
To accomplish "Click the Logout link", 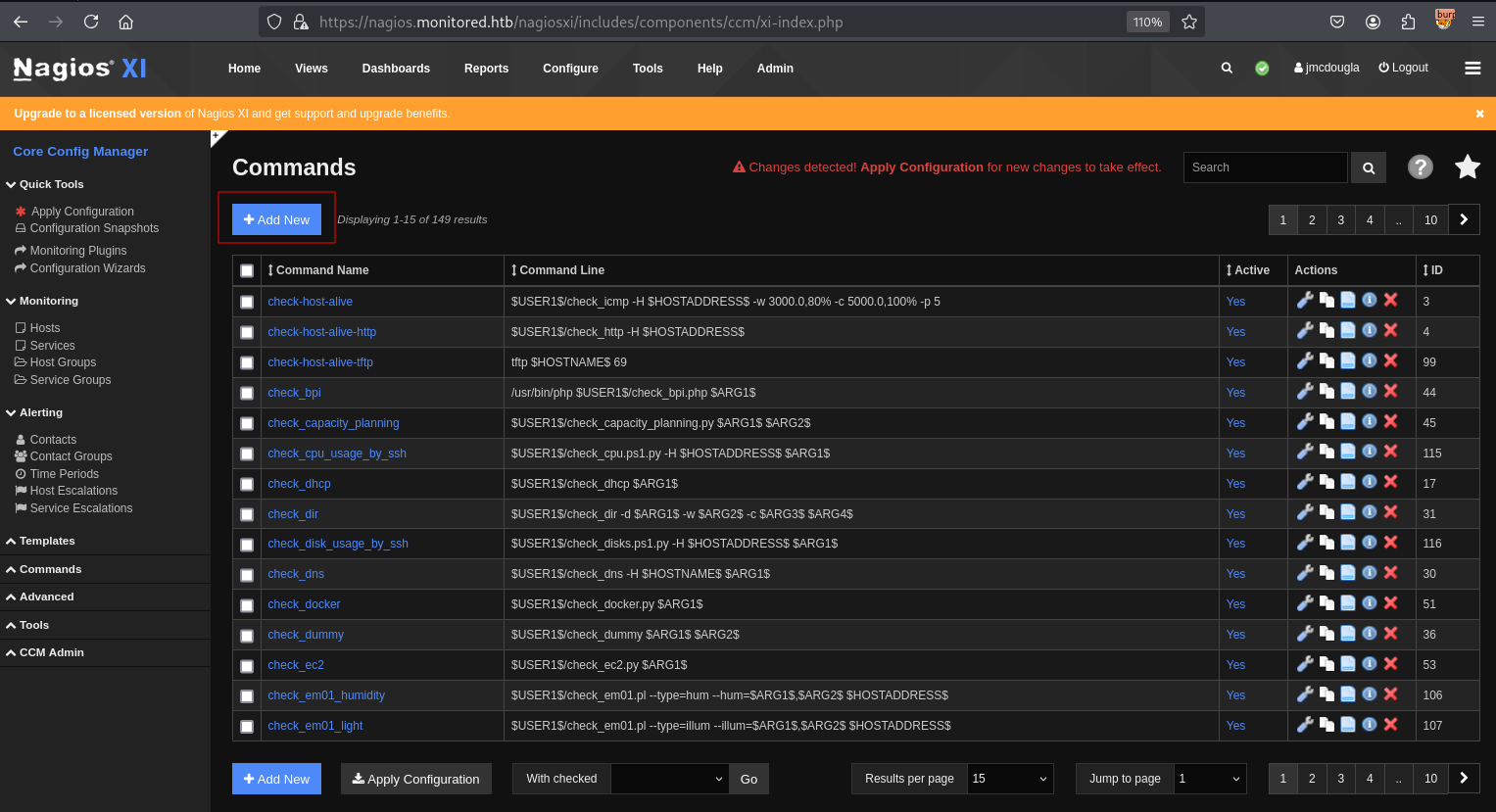I will (x=1403, y=68).
